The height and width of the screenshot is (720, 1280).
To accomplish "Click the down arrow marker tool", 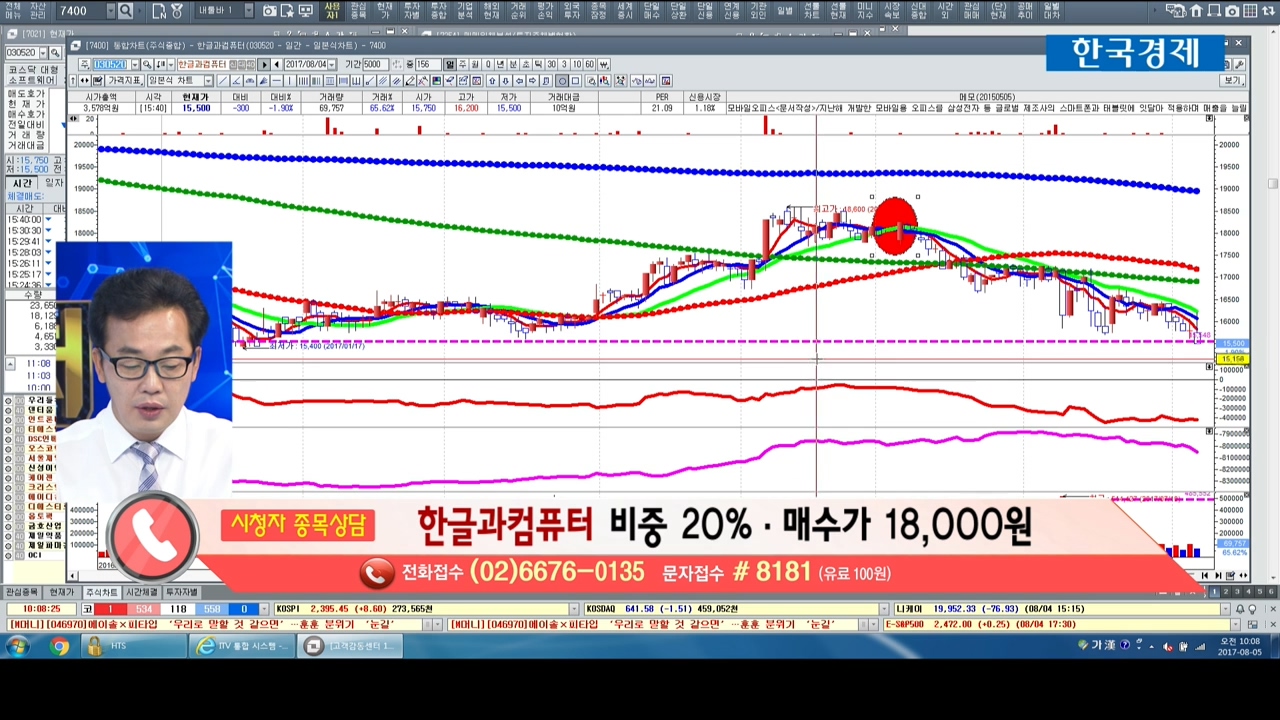I will 505,80.
